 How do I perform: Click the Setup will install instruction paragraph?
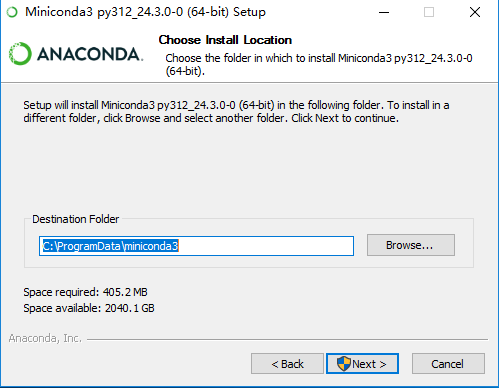coord(236,112)
